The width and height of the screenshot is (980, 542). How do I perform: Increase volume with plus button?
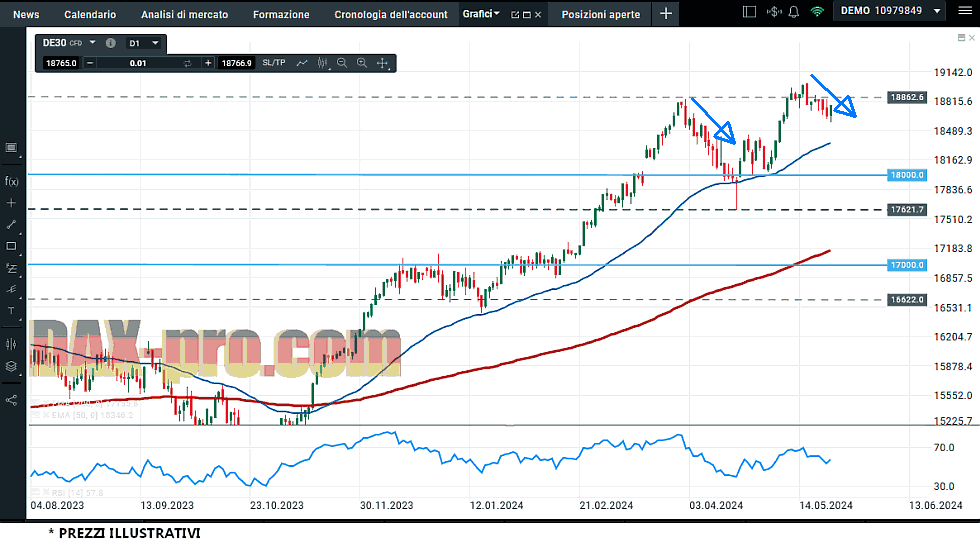(x=208, y=63)
